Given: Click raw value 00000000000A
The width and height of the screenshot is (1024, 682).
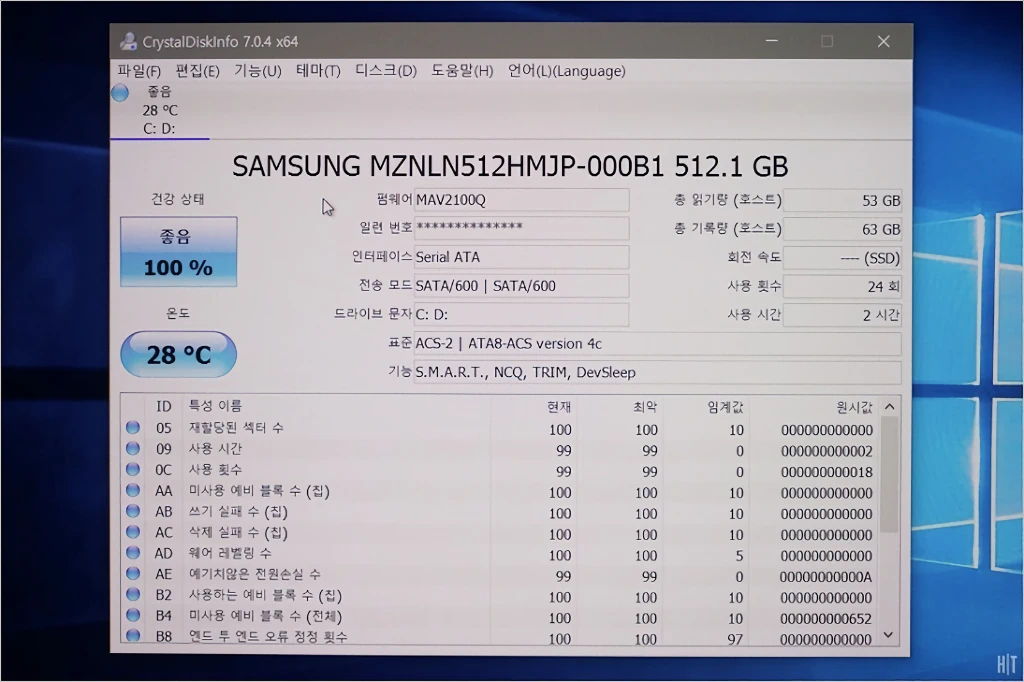Looking at the screenshot, I should [x=826, y=577].
